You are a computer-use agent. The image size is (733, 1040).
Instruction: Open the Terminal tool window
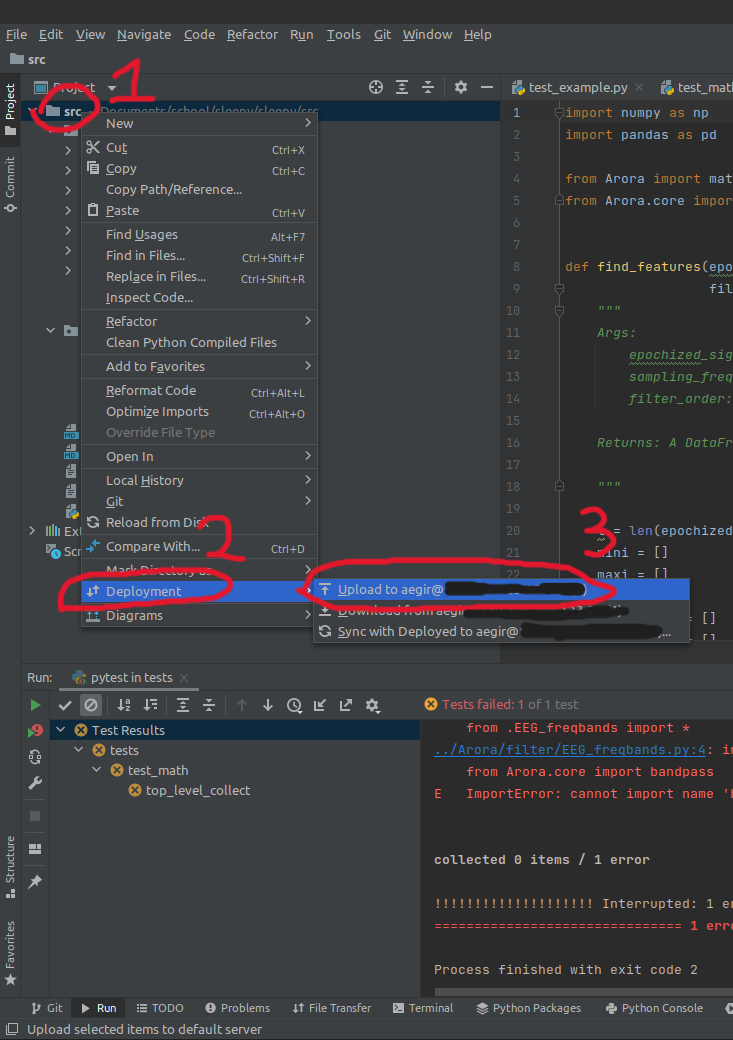422,1008
